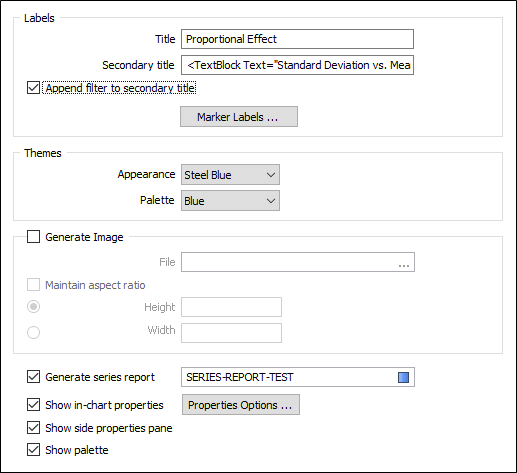517x473 pixels.
Task: Toggle Generate series report checkbox
Action: pyautogui.click(x=33, y=377)
